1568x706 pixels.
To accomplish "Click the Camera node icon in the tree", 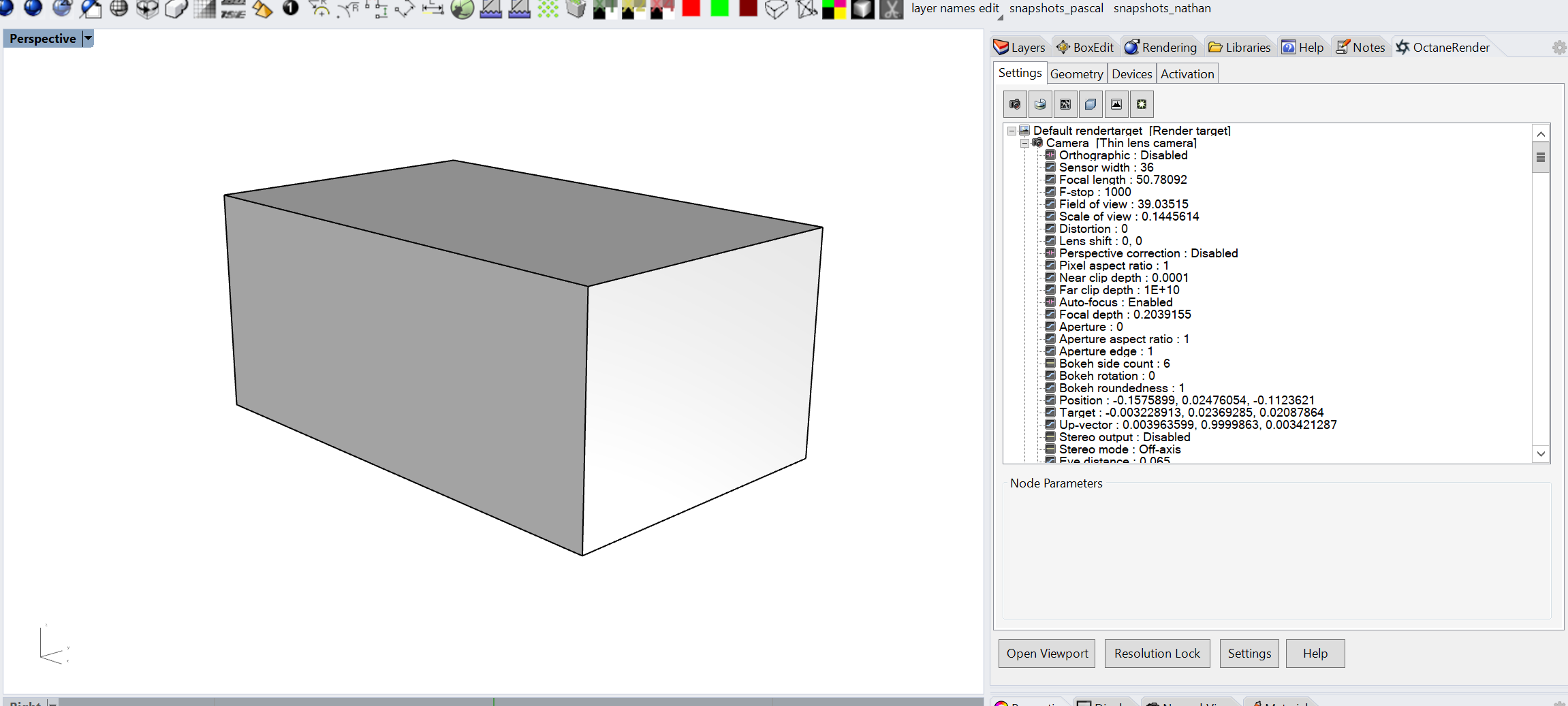I will 1037,142.
